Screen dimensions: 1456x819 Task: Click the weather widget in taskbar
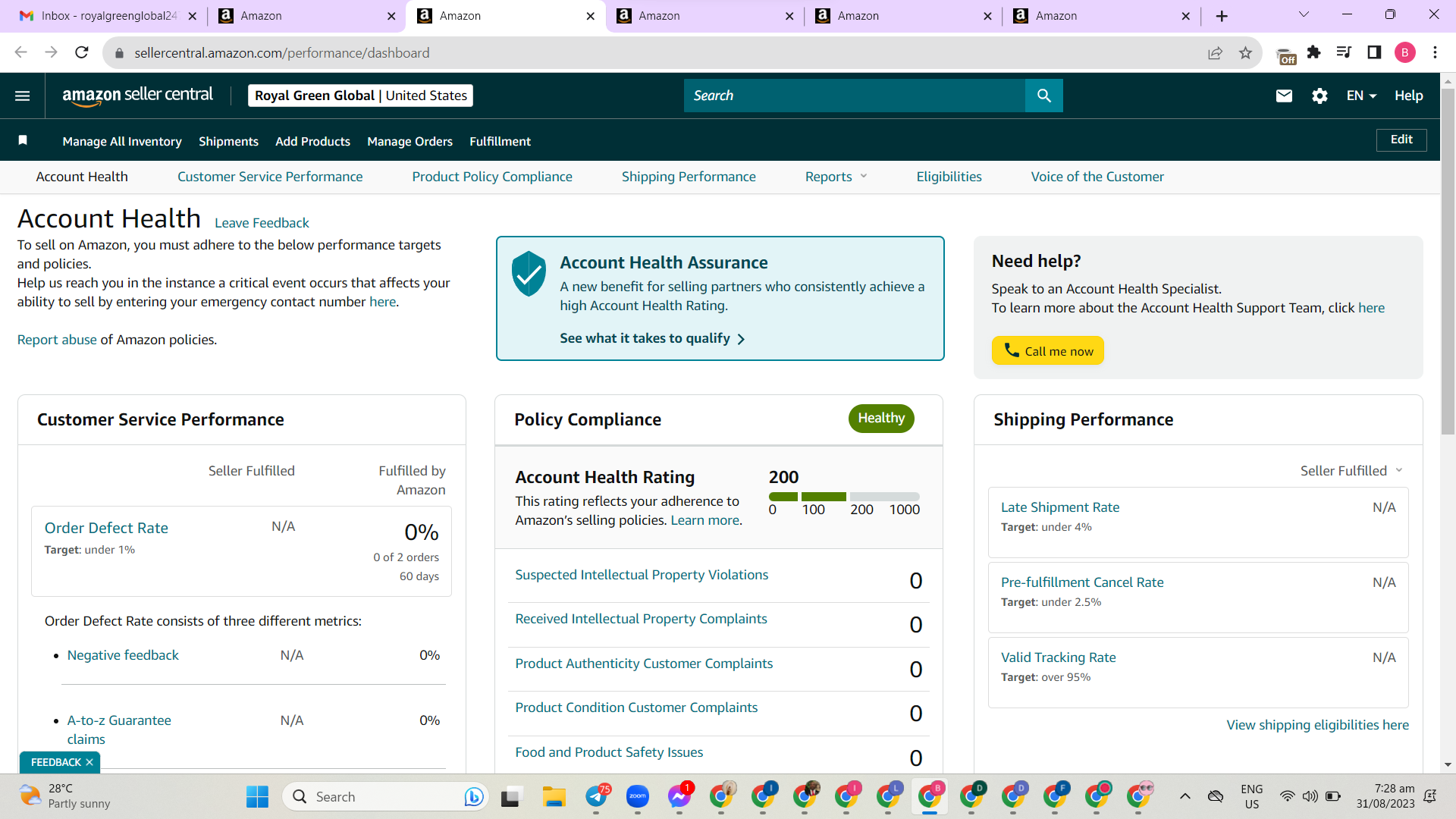coord(65,796)
